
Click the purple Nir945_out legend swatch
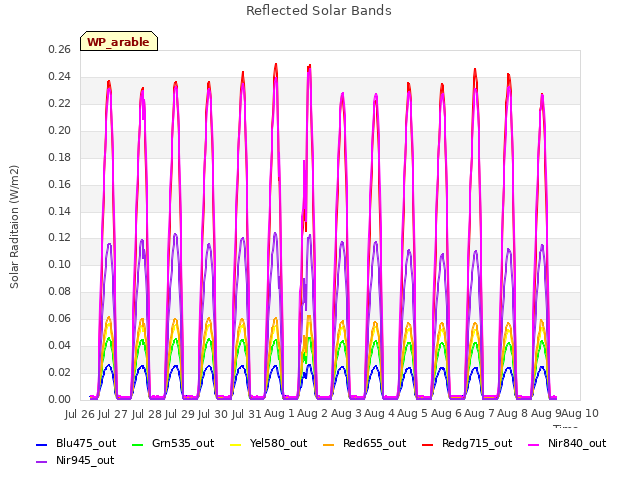[42, 462]
